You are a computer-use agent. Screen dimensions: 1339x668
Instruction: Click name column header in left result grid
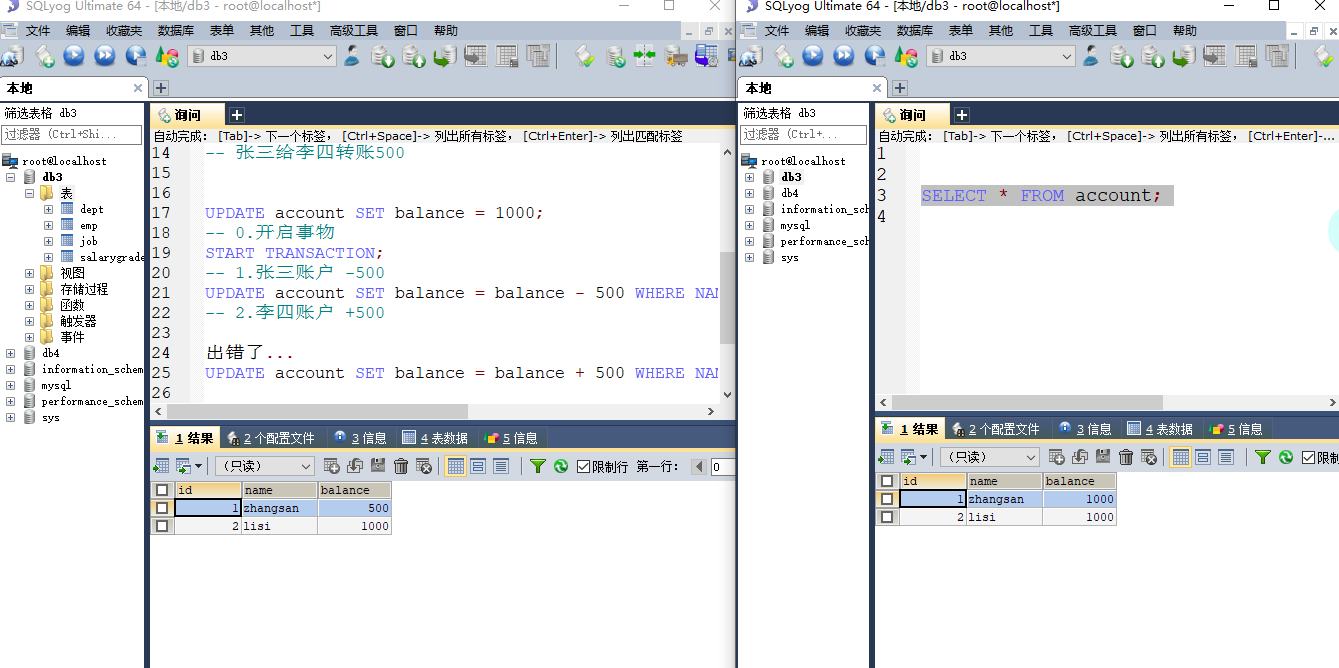[x=279, y=490]
